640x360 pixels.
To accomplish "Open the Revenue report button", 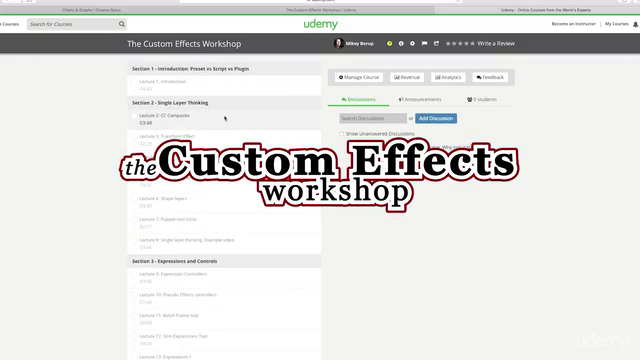I will [407, 77].
